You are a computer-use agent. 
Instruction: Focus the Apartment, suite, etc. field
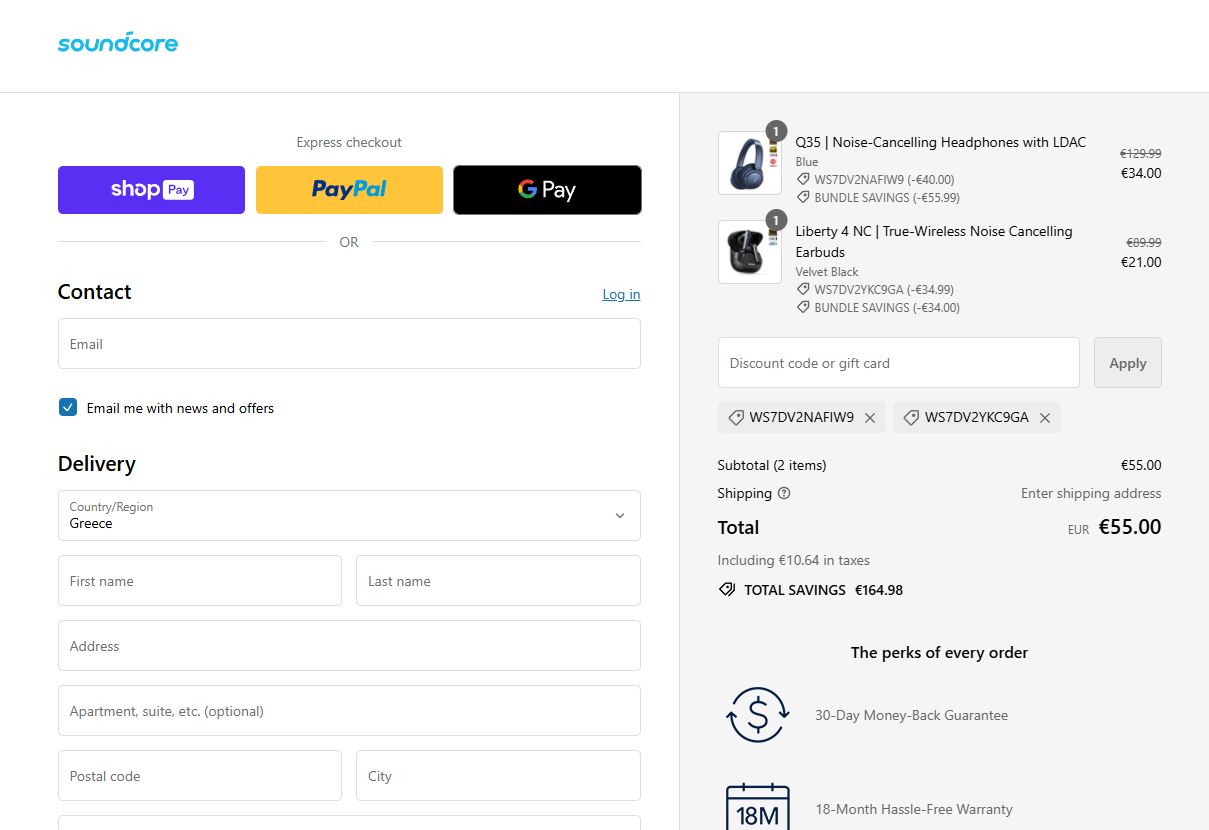coord(349,710)
